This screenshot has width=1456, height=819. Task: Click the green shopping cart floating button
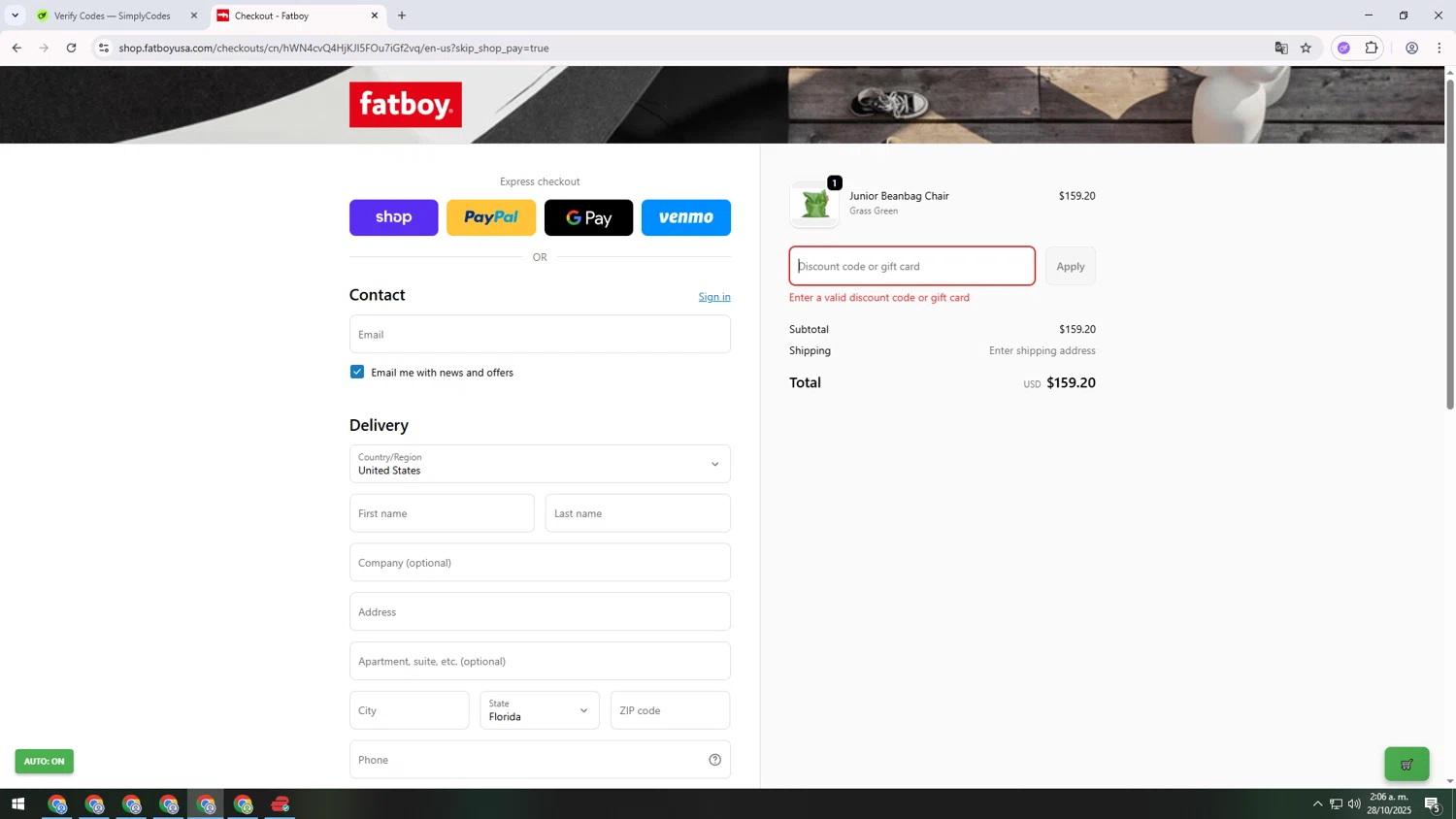(x=1406, y=765)
